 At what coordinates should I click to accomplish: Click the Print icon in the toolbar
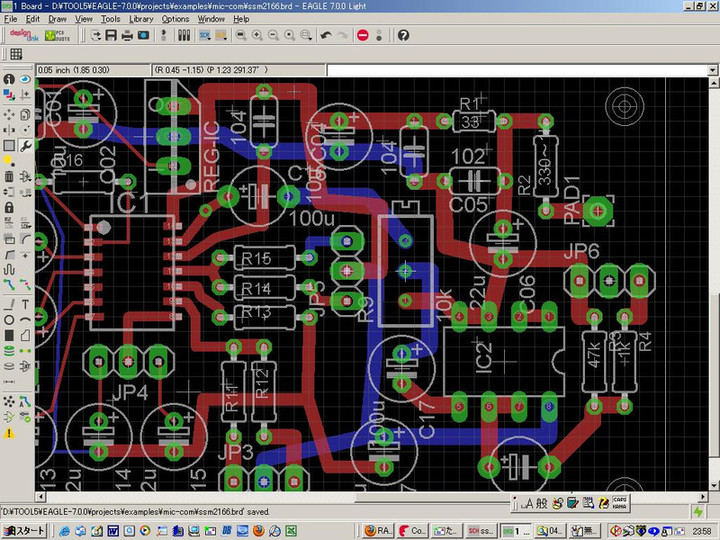(127, 35)
